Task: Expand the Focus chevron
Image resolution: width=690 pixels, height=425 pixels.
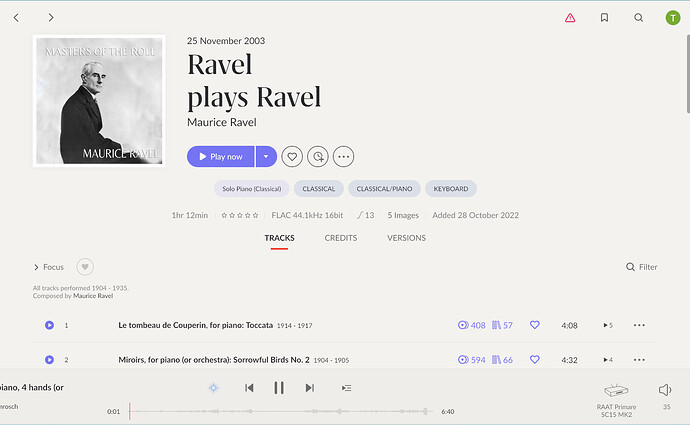Action: point(37,267)
